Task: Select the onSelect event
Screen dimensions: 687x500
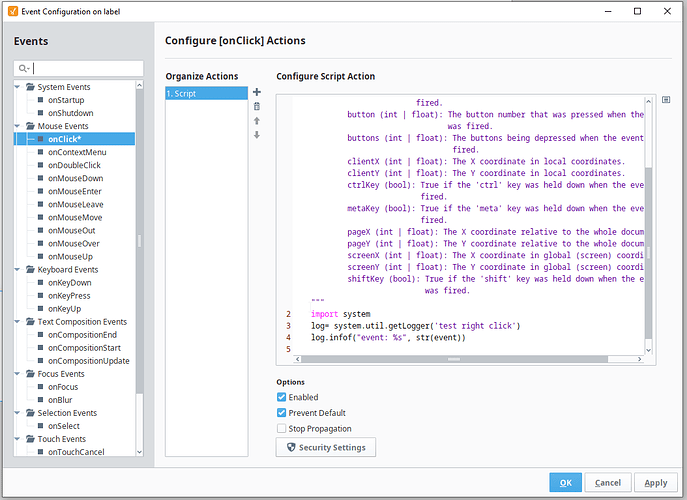Action: tap(64, 426)
